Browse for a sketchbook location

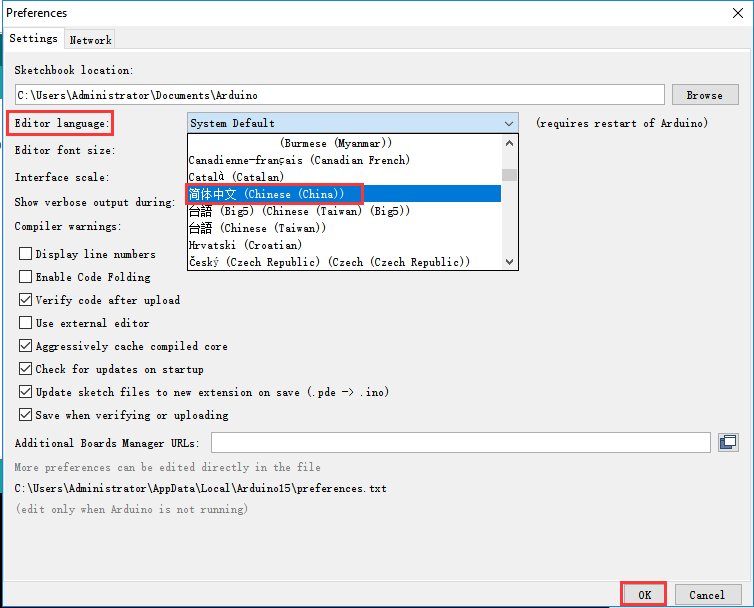[705, 95]
